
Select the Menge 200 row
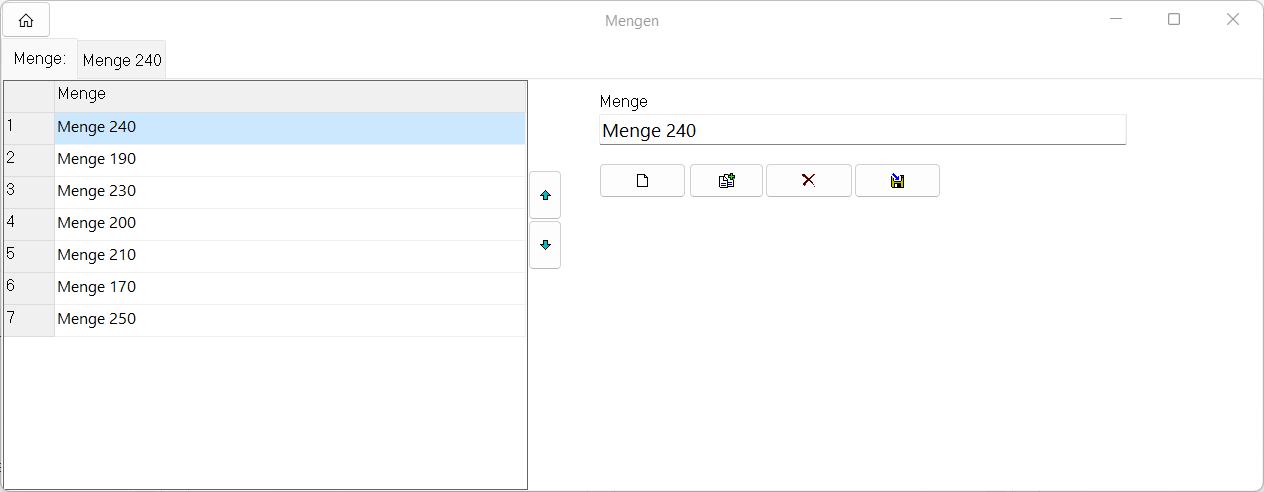point(290,224)
